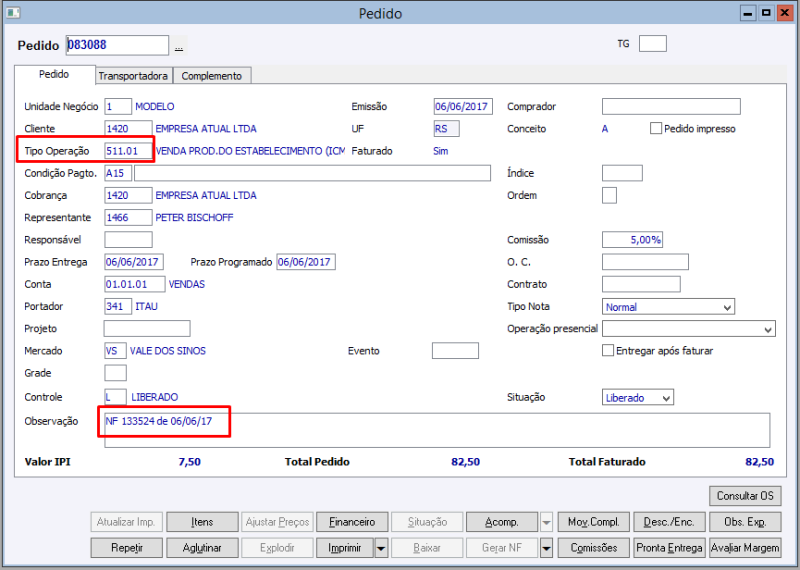Viewport: 800px width, 570px height.
Task: Click the Prazo Entrega date field
Action: [x=134, y=262]
